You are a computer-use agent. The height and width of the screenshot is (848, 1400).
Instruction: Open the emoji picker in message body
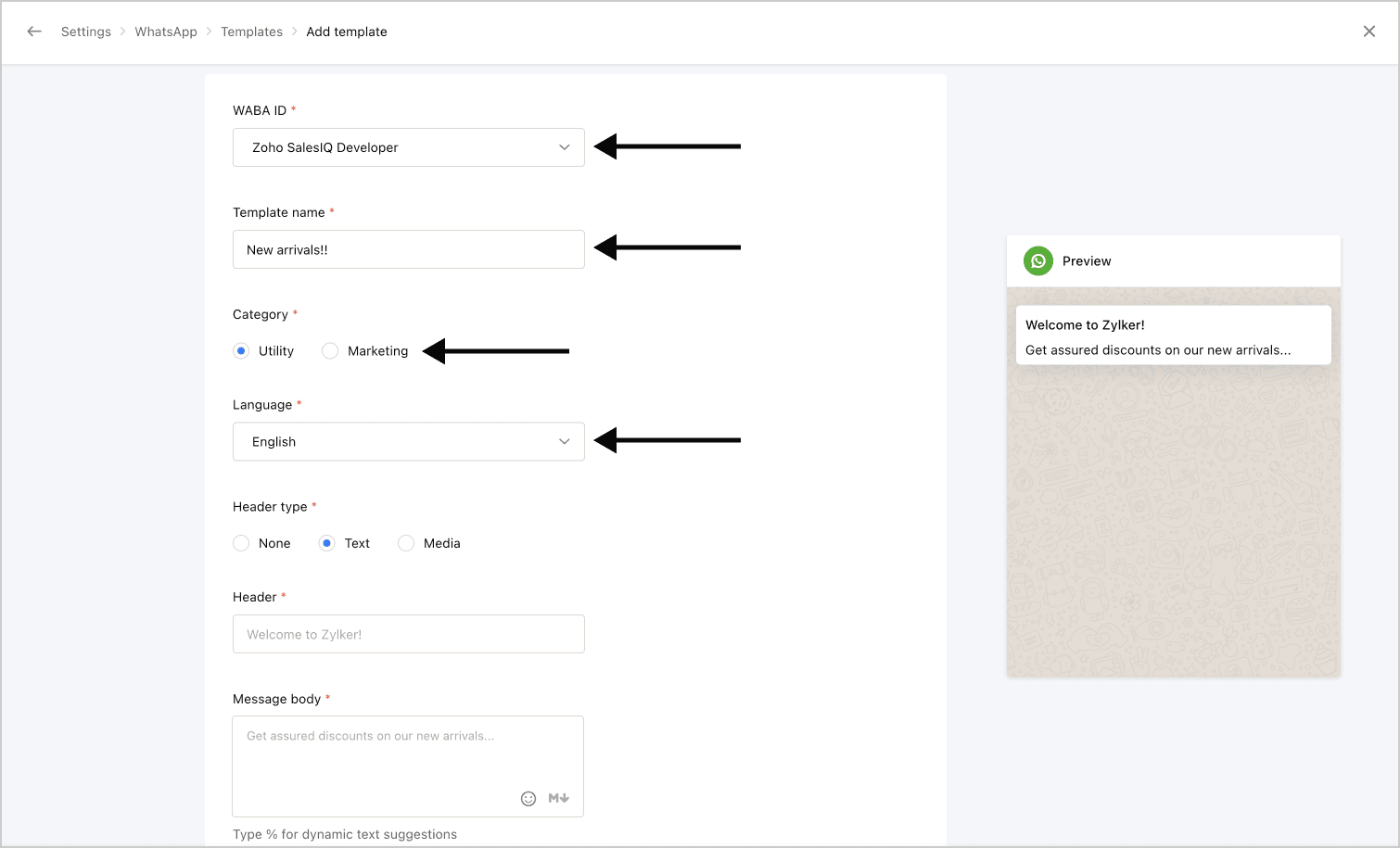[x=528, y=799]
